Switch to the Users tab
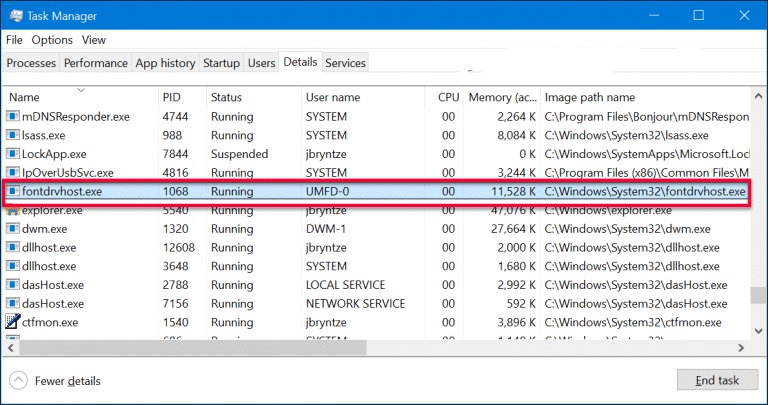The height and width of the screenshot is (405, 768). pyautogui.click(x=261, y=63)
